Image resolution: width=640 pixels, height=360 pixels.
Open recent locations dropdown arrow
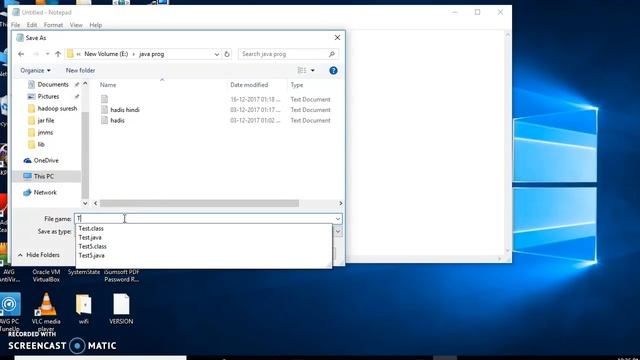tap(47, 54)
